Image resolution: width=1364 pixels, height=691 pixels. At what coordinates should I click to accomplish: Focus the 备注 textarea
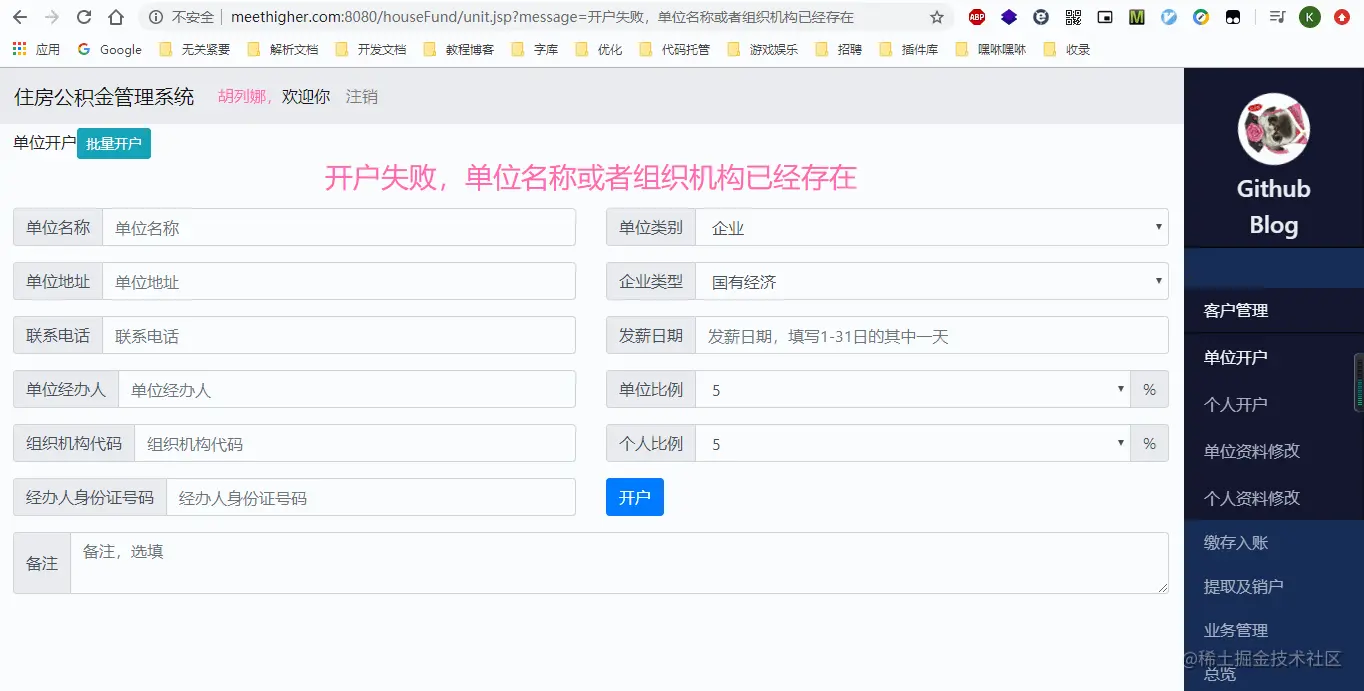(x=619, y=563)
